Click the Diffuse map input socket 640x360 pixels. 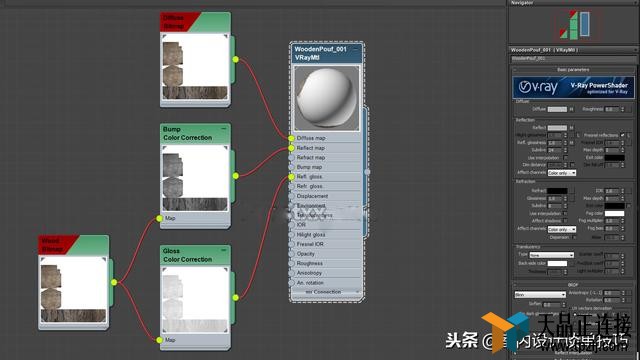(x=291, y=138)
